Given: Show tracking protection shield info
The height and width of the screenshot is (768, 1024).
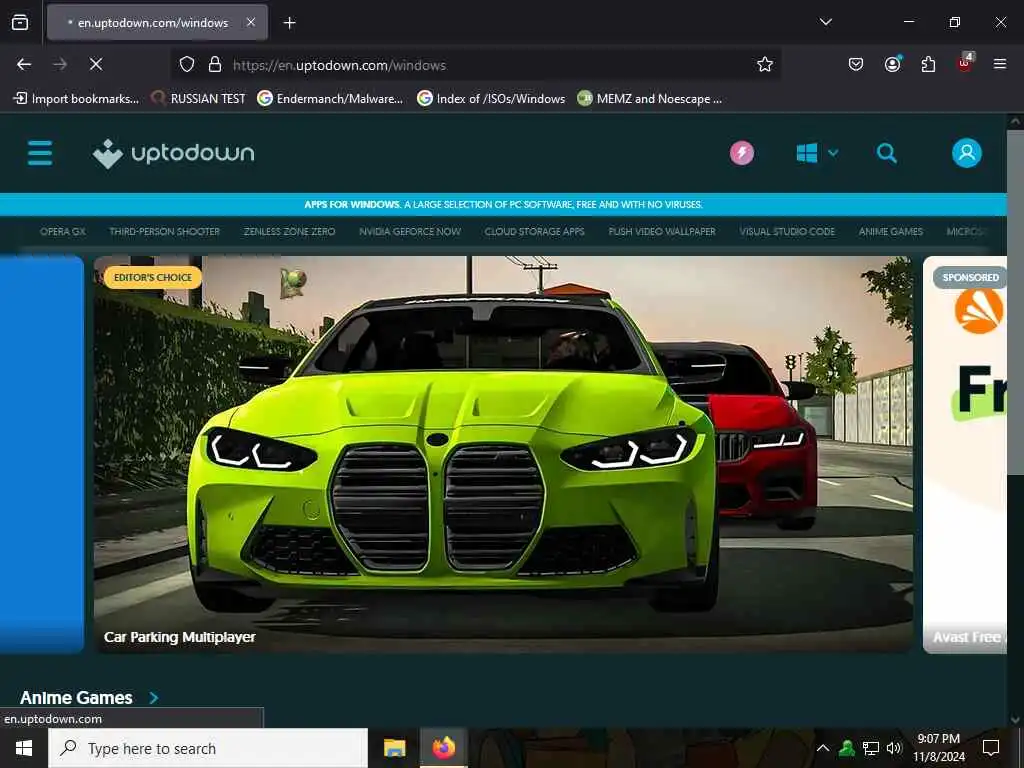Looking at the screenshot, I should point(187,65).
